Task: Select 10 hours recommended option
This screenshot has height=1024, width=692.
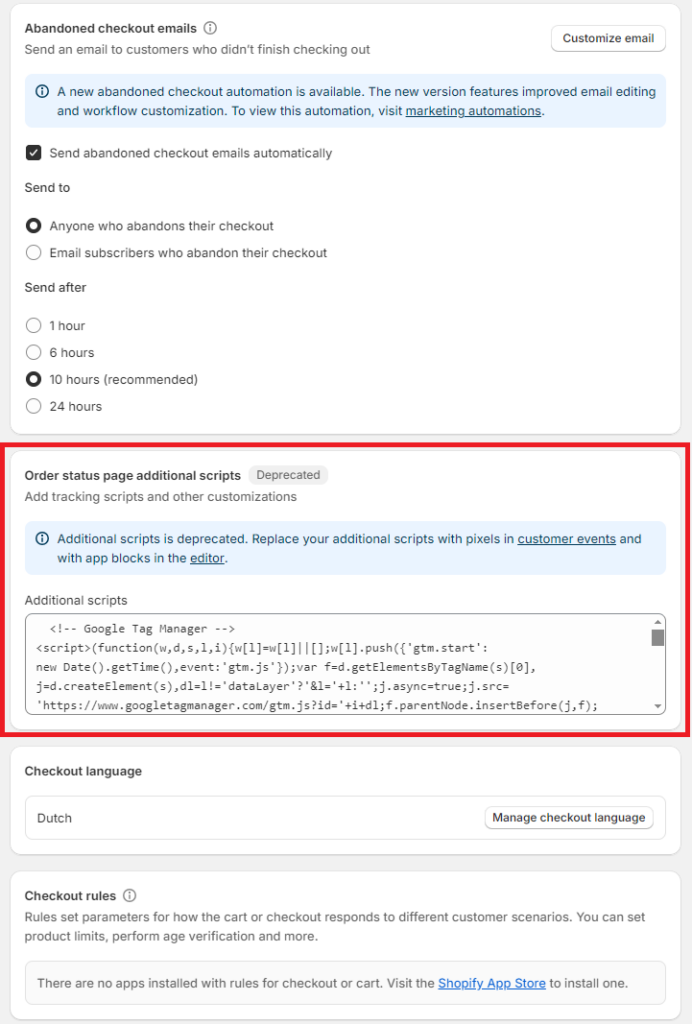Action: 34,379
